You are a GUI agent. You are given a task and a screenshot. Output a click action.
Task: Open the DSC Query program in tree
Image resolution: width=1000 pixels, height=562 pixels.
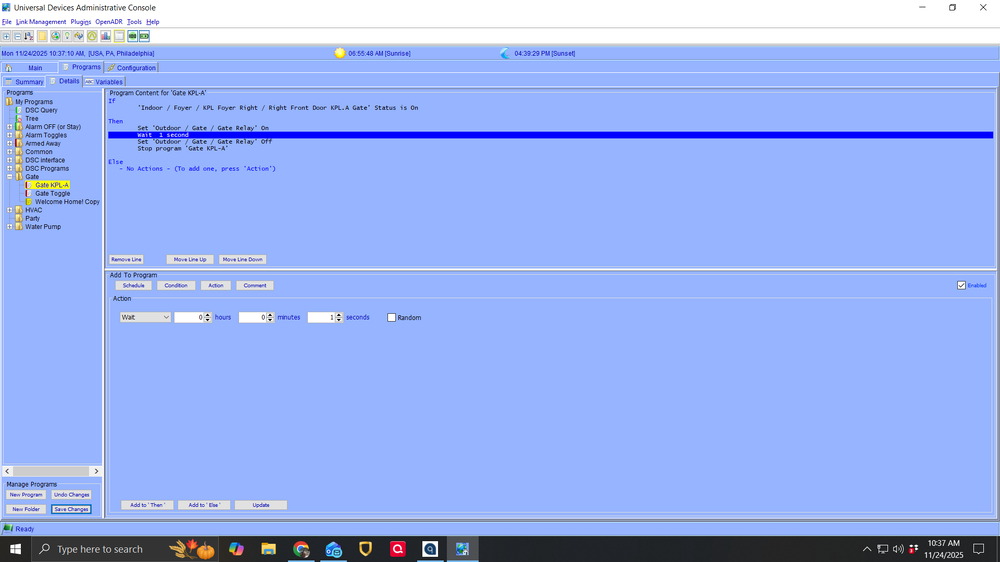pos(41,110)
